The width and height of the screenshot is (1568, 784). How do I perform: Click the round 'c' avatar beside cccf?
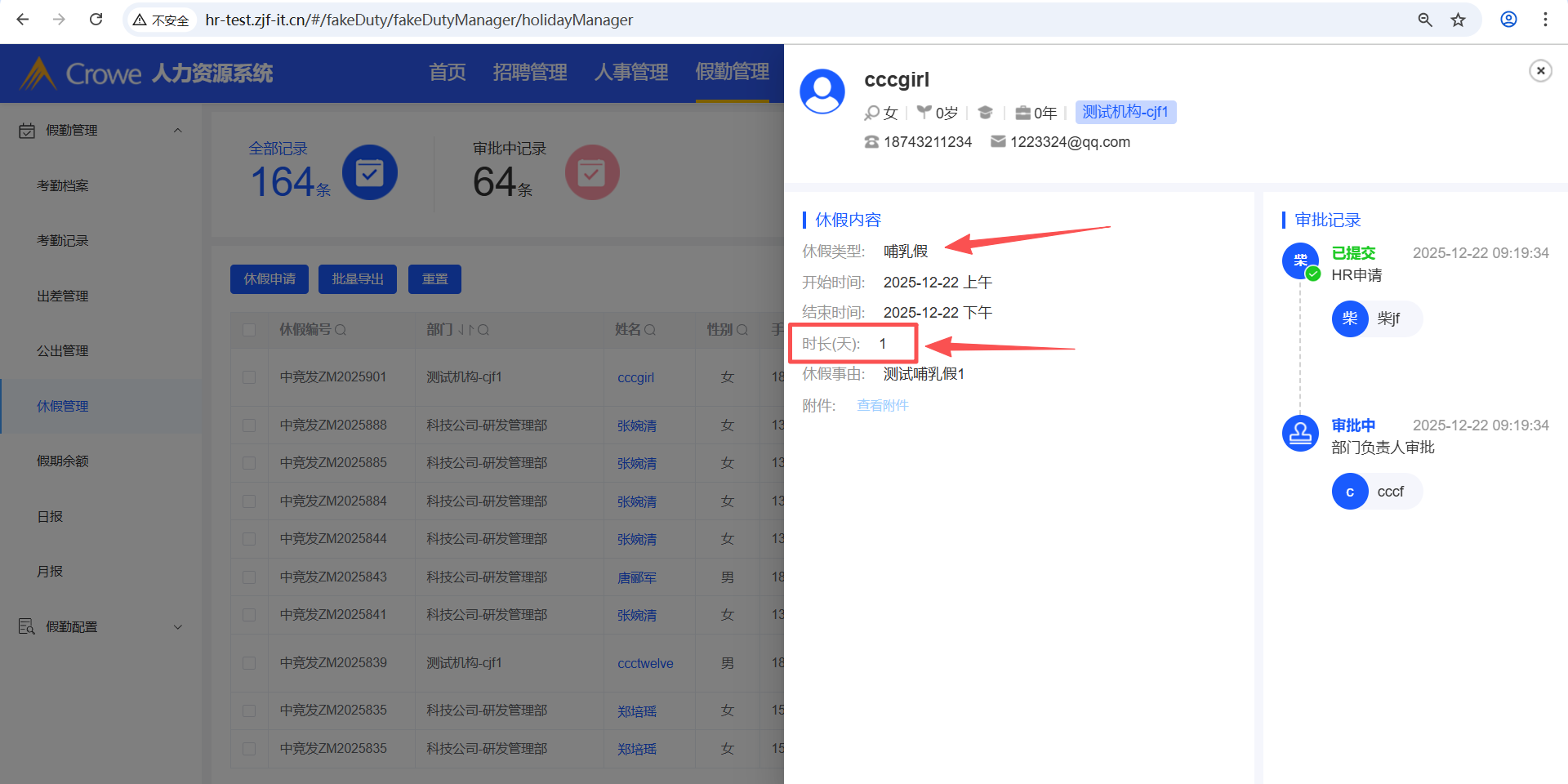point(1350,492)
